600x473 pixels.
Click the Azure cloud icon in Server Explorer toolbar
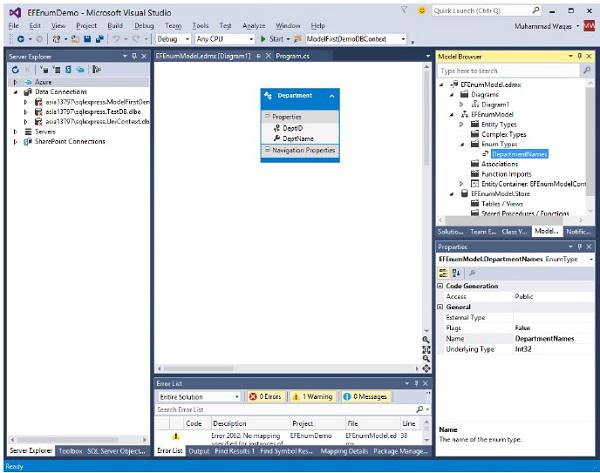coord(80,70)
